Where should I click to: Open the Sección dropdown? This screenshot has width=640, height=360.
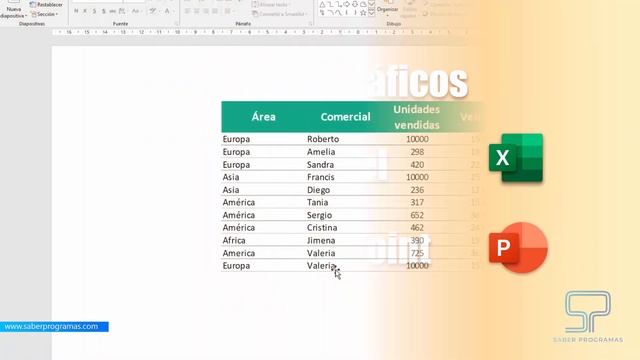pyautogui.click(x=44, y=14)
